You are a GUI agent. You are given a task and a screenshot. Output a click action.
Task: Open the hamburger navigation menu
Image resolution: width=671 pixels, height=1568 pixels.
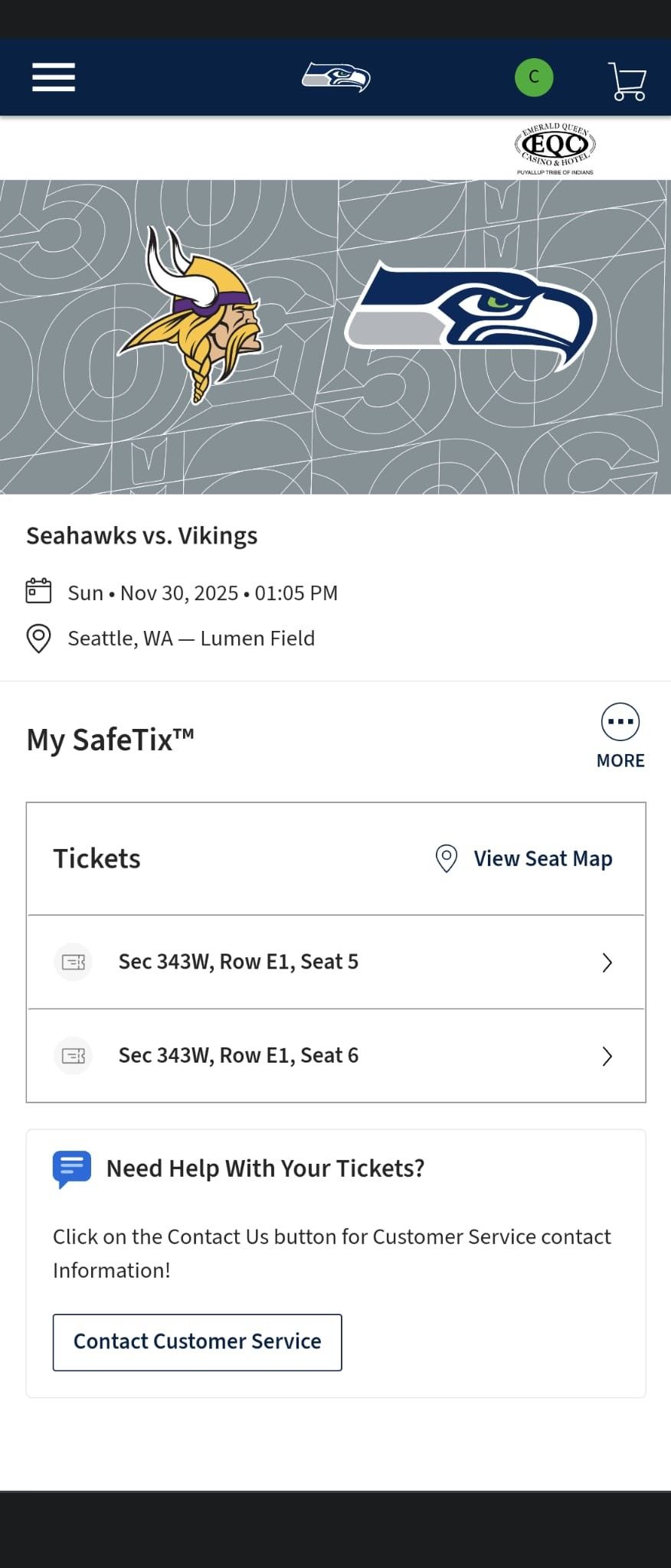pos(53,77)
